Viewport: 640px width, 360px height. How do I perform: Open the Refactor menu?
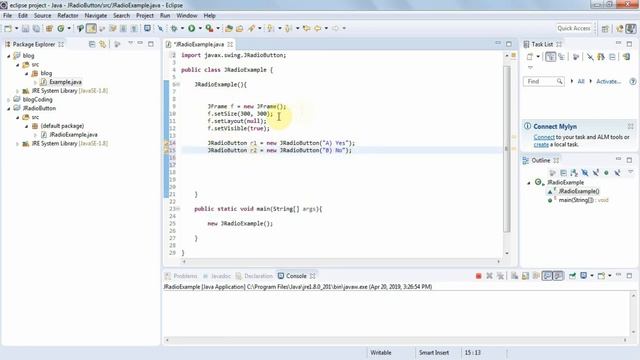point(67,16)
